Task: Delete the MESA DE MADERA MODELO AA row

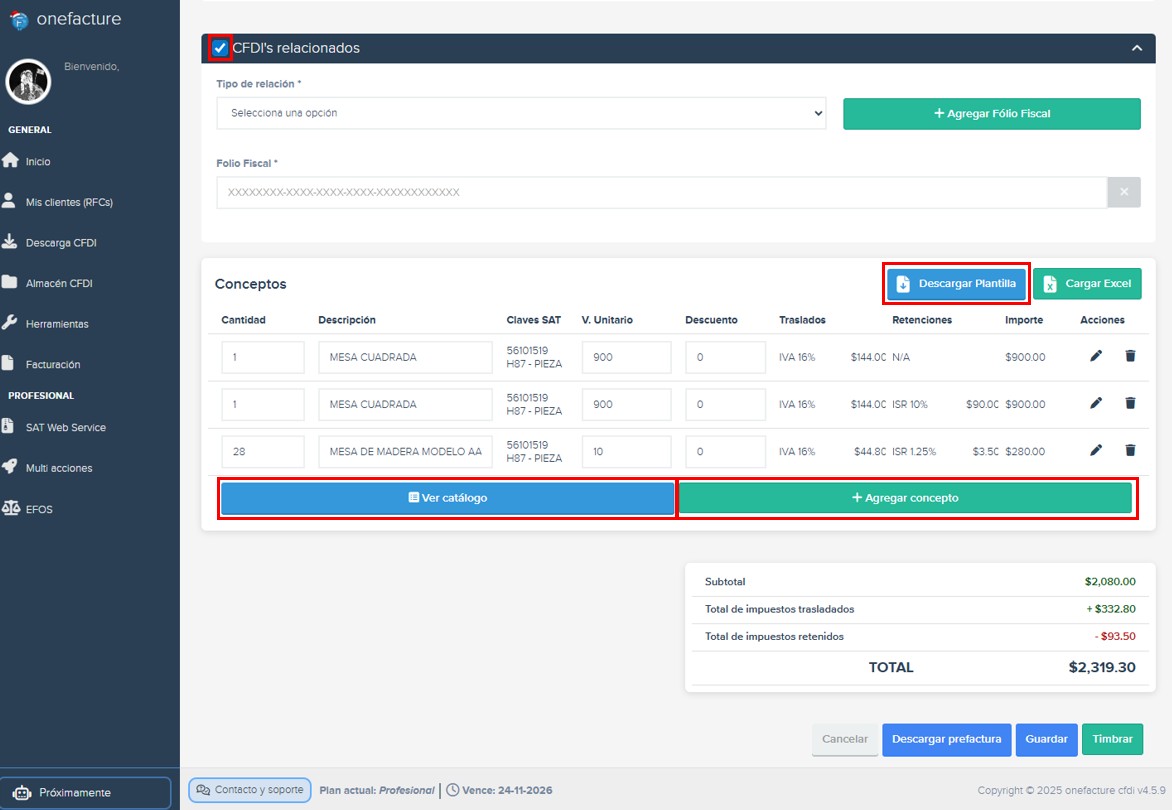Action: pos(1130,450)
